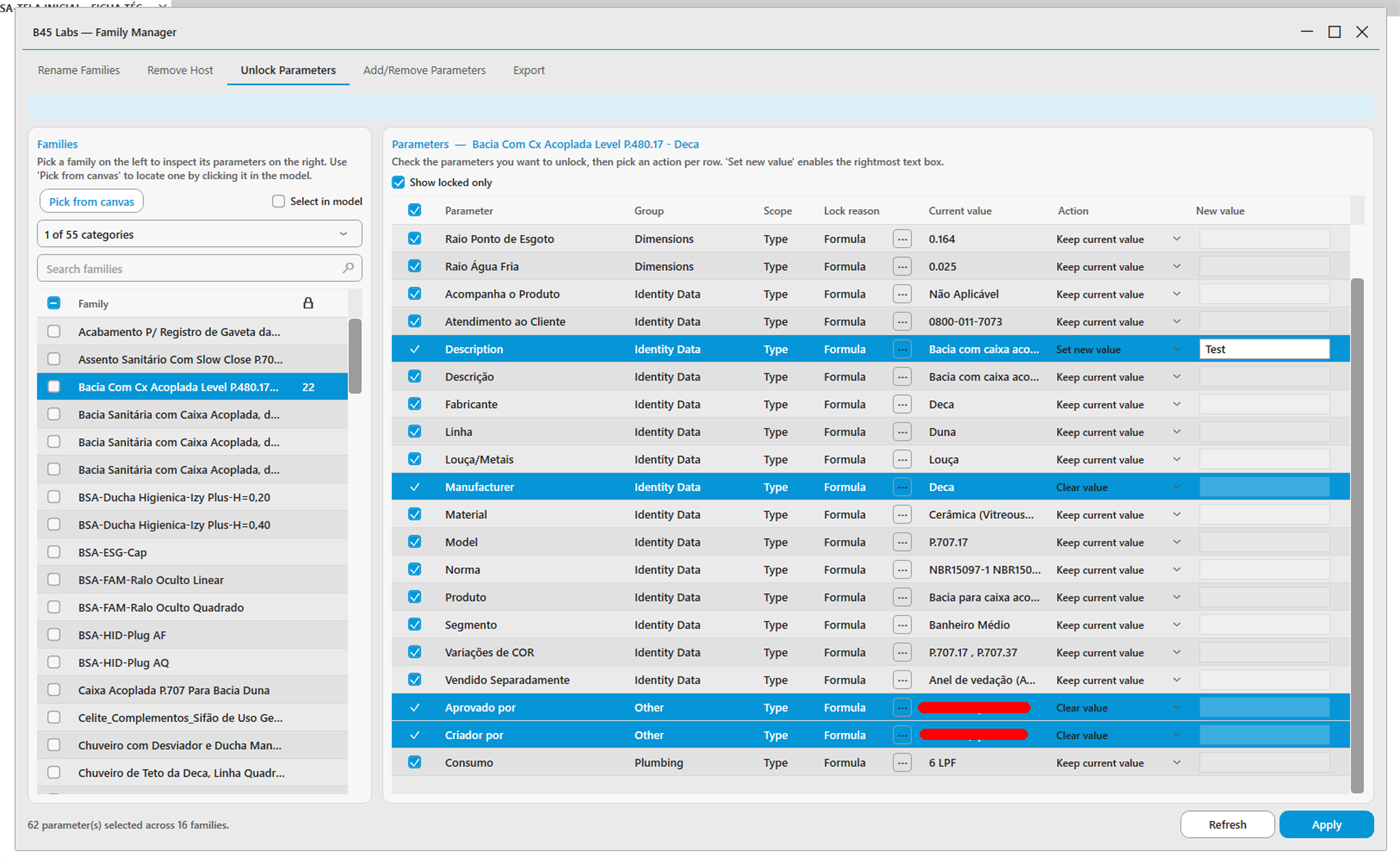Switch to Remove Host tab
The image size is (1400, 864).
point(180,71)
